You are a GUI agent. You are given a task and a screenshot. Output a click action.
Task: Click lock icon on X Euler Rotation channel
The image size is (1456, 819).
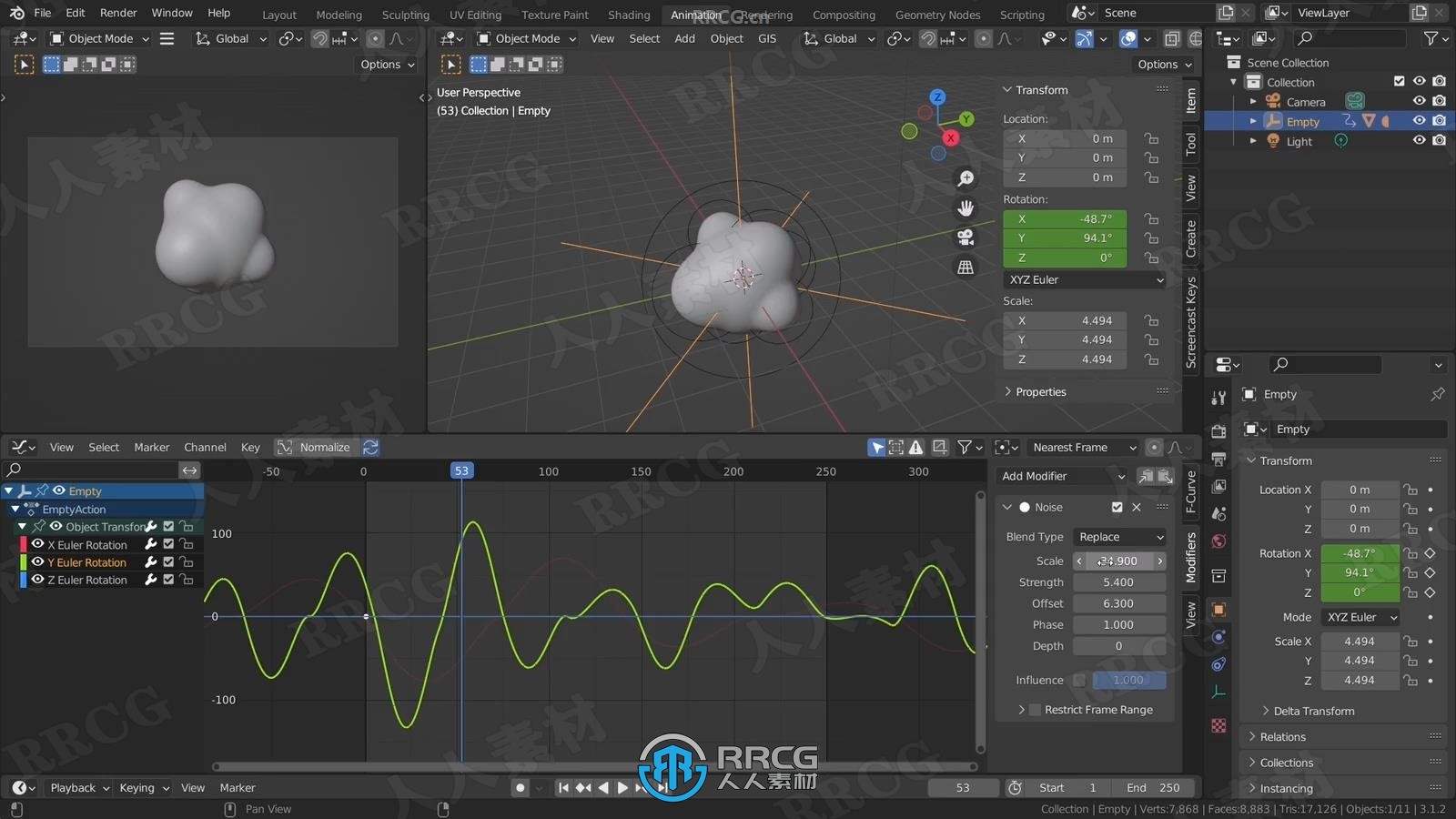tap(187, 544)
